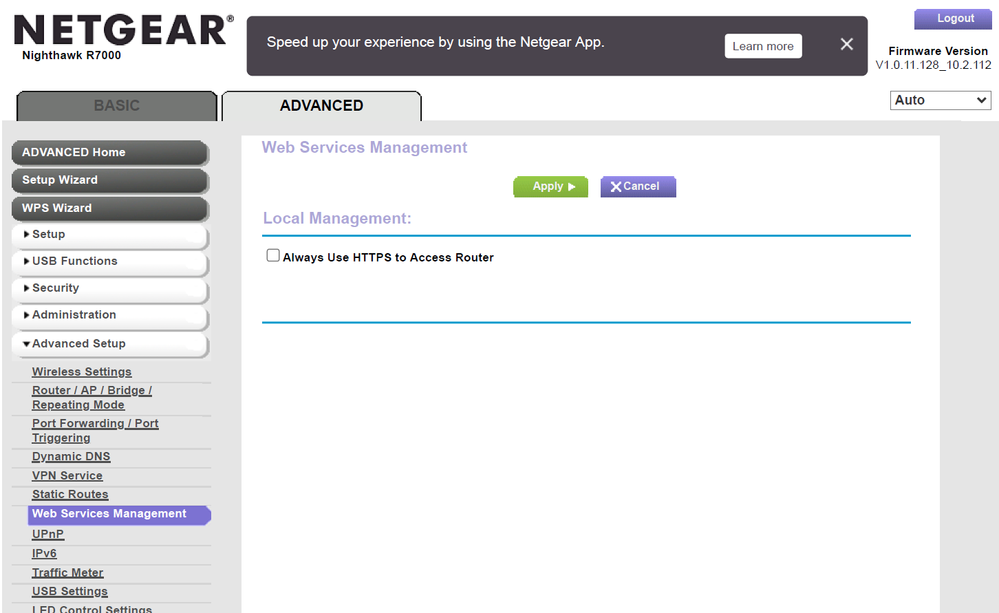This screenshot has width=999, height=613.
Task: Switch to the BASIC tab
Action: [x=117, y=106]
